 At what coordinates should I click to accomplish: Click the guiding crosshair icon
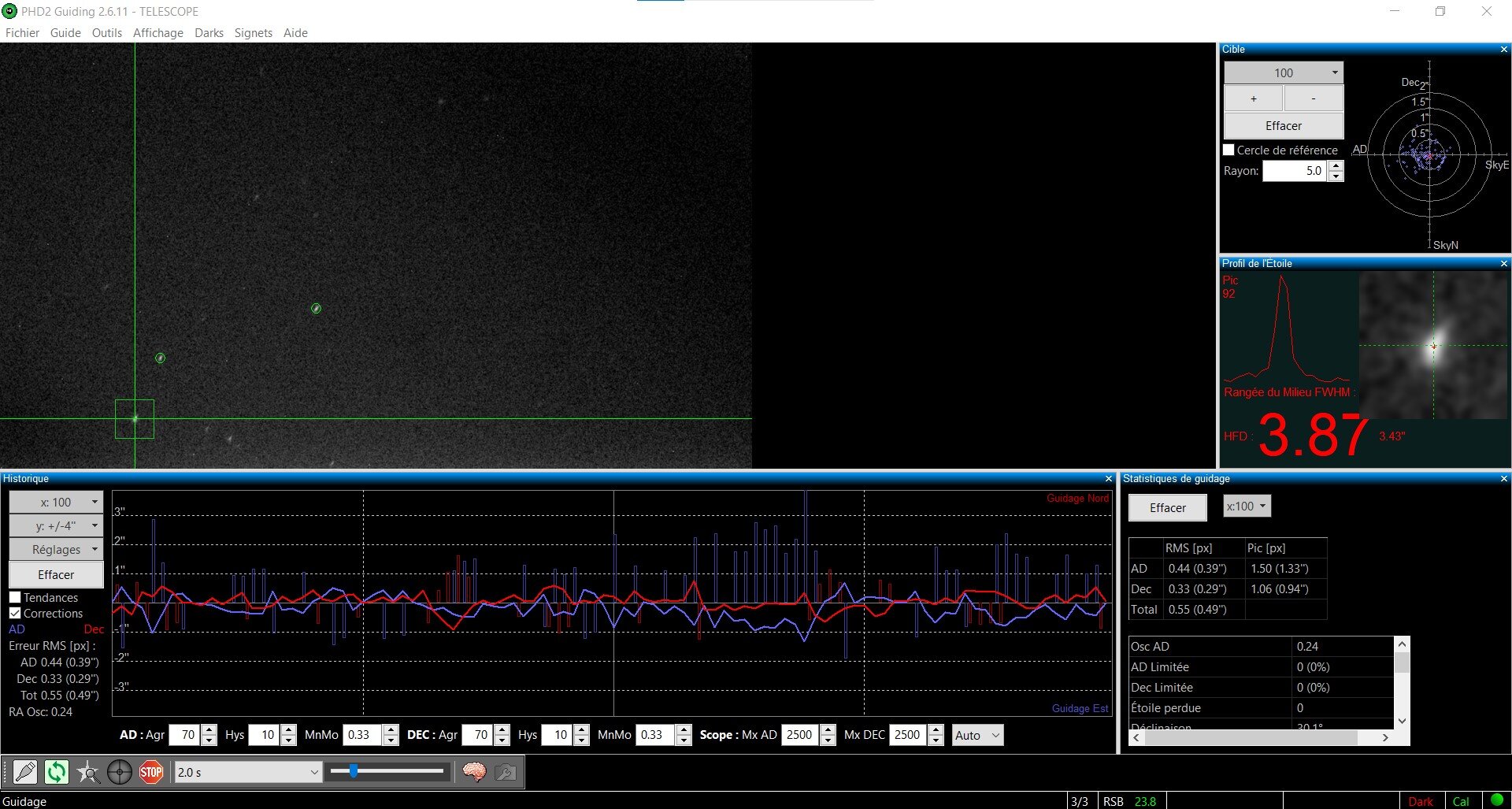(120, 772)
